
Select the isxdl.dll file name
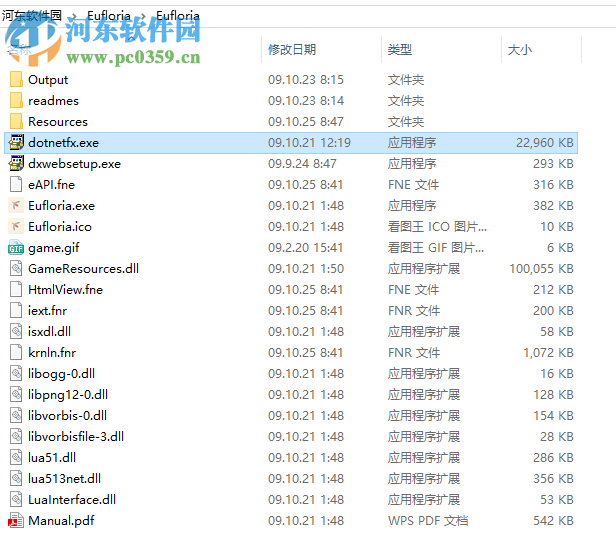pos(49,332)
